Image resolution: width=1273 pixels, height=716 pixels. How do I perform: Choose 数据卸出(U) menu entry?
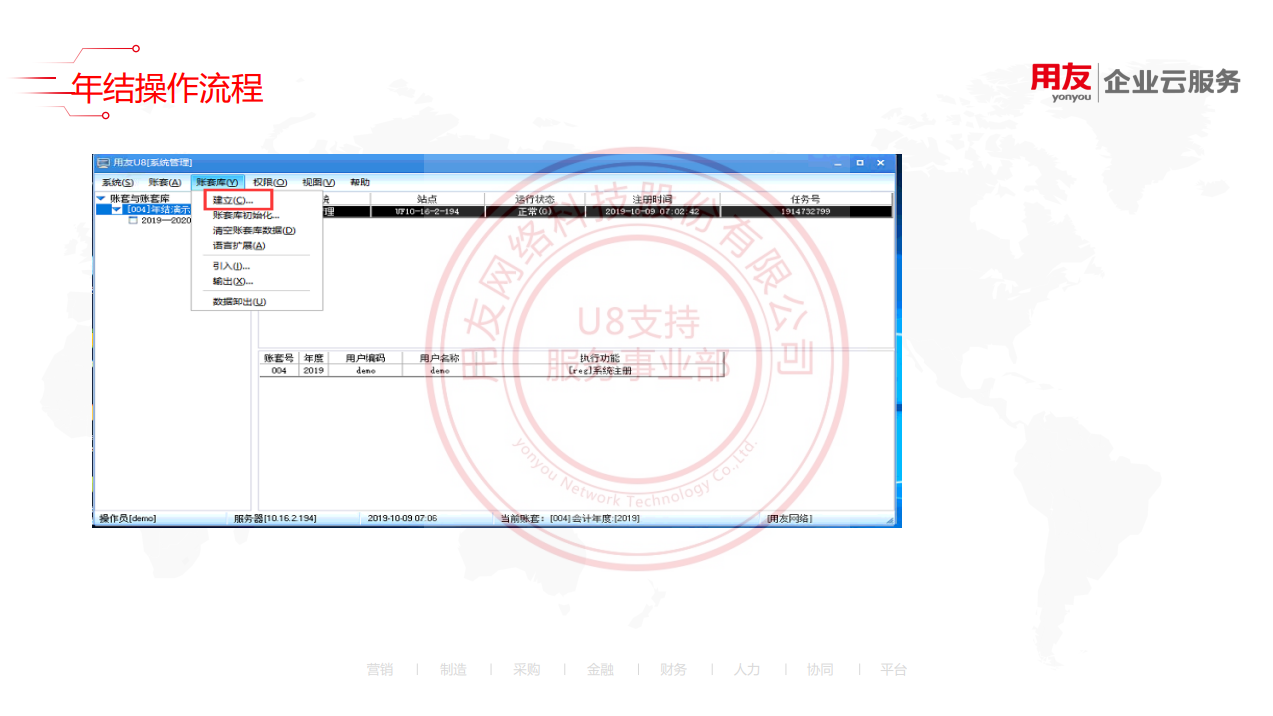(240, 301)
